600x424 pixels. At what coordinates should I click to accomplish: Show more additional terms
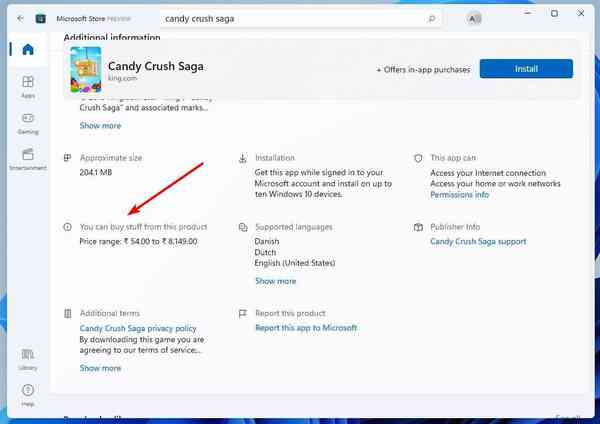(x=100, y=368)
